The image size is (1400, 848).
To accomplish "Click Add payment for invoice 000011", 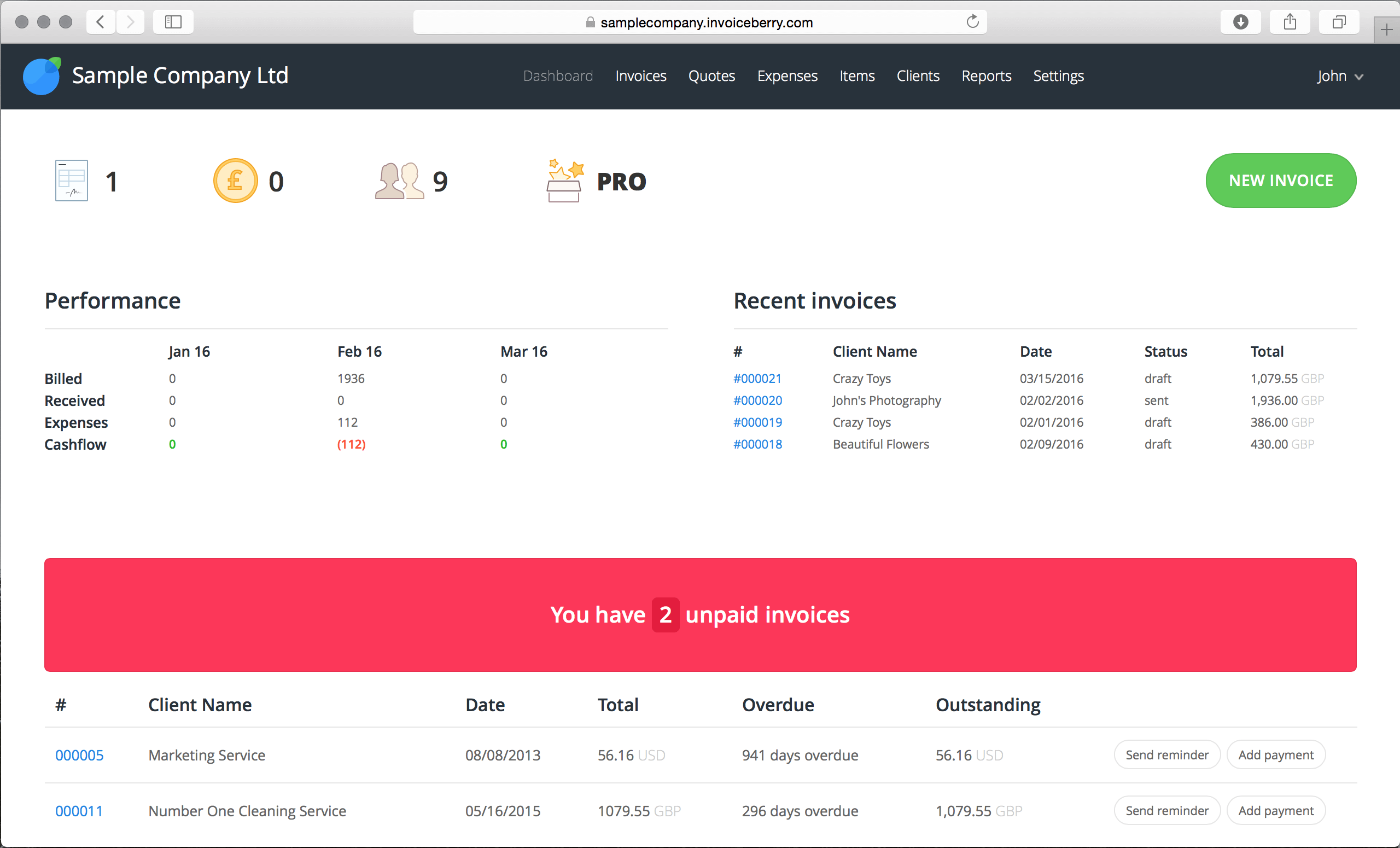I will 1276,811.
